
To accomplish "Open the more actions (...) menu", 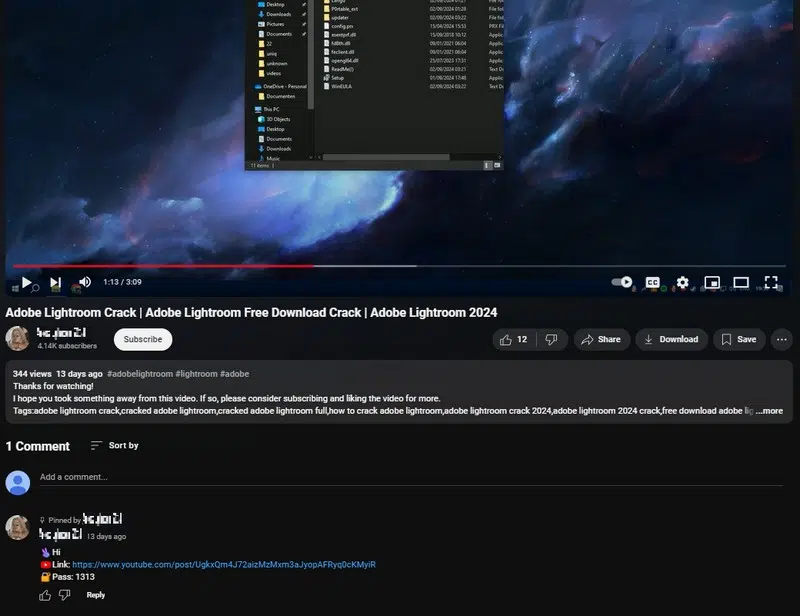I will (x=781, y=339).
